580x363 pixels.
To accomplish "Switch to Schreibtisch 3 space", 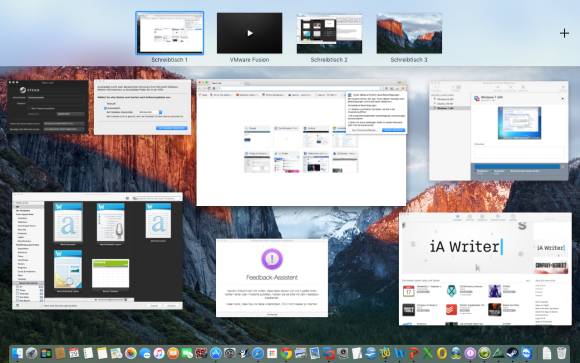I will pos(409,33).
